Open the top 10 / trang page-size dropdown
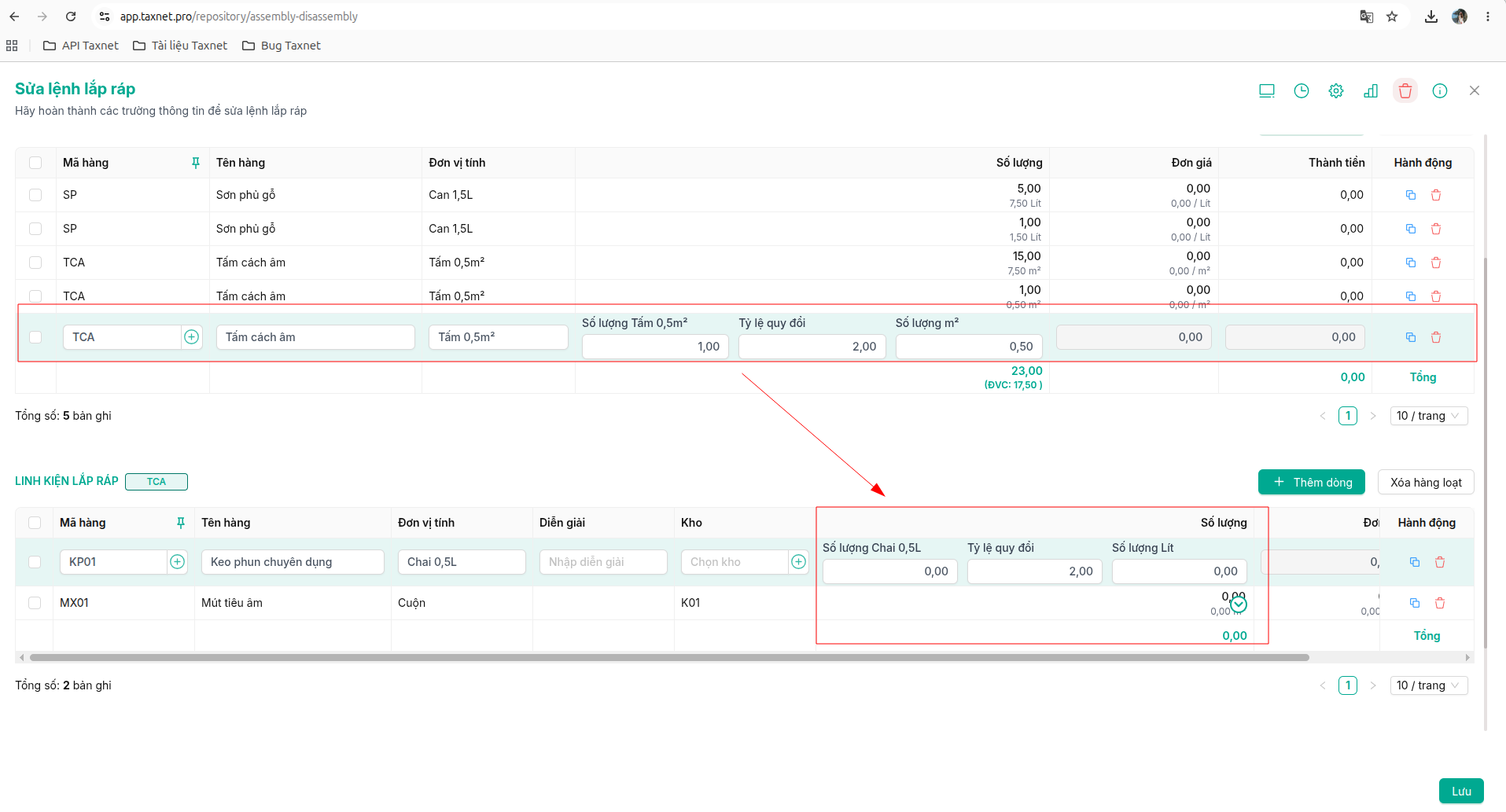The image size is (1506, 812). coord(1428,416)
